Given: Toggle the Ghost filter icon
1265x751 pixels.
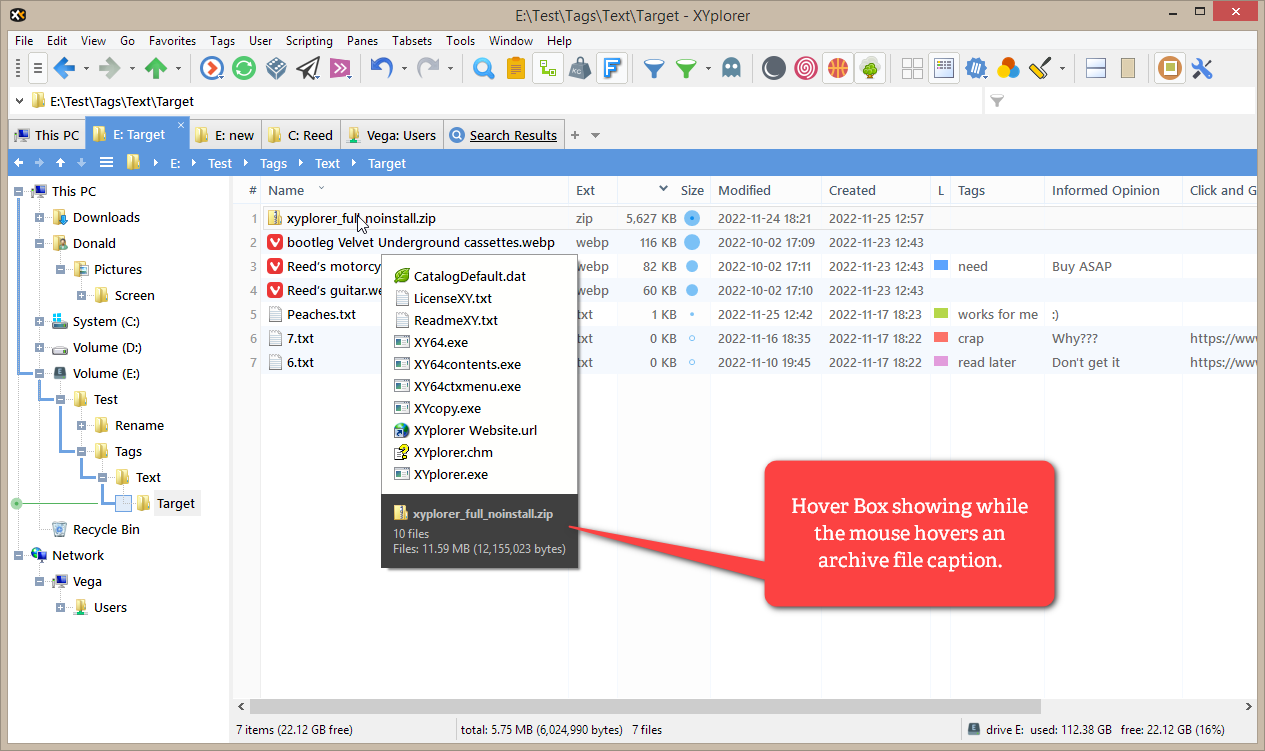Looking at the screenshot, I should coord(731,68).
